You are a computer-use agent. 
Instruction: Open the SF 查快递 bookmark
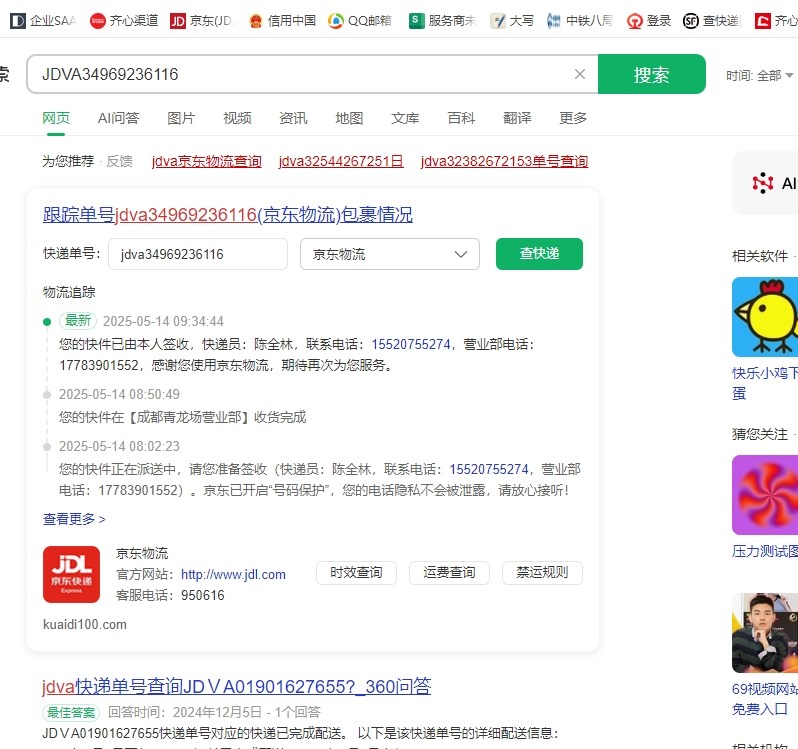tap(711, 21)
